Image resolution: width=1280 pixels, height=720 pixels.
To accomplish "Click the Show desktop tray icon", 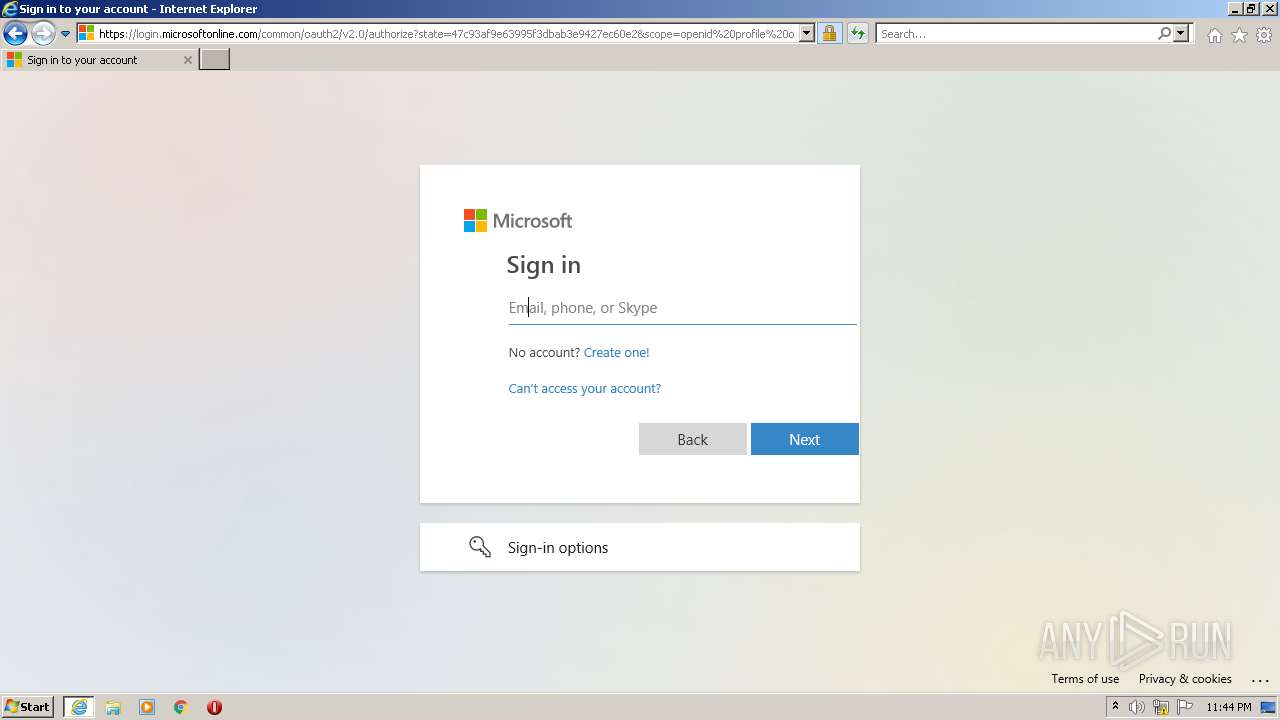I will tap(1268, 707).
